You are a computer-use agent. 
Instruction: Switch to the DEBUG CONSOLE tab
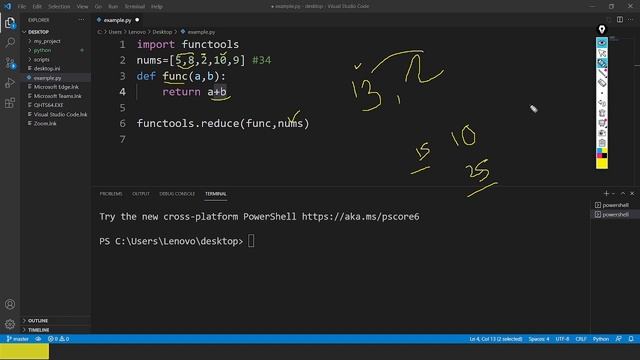pos(177,194)
